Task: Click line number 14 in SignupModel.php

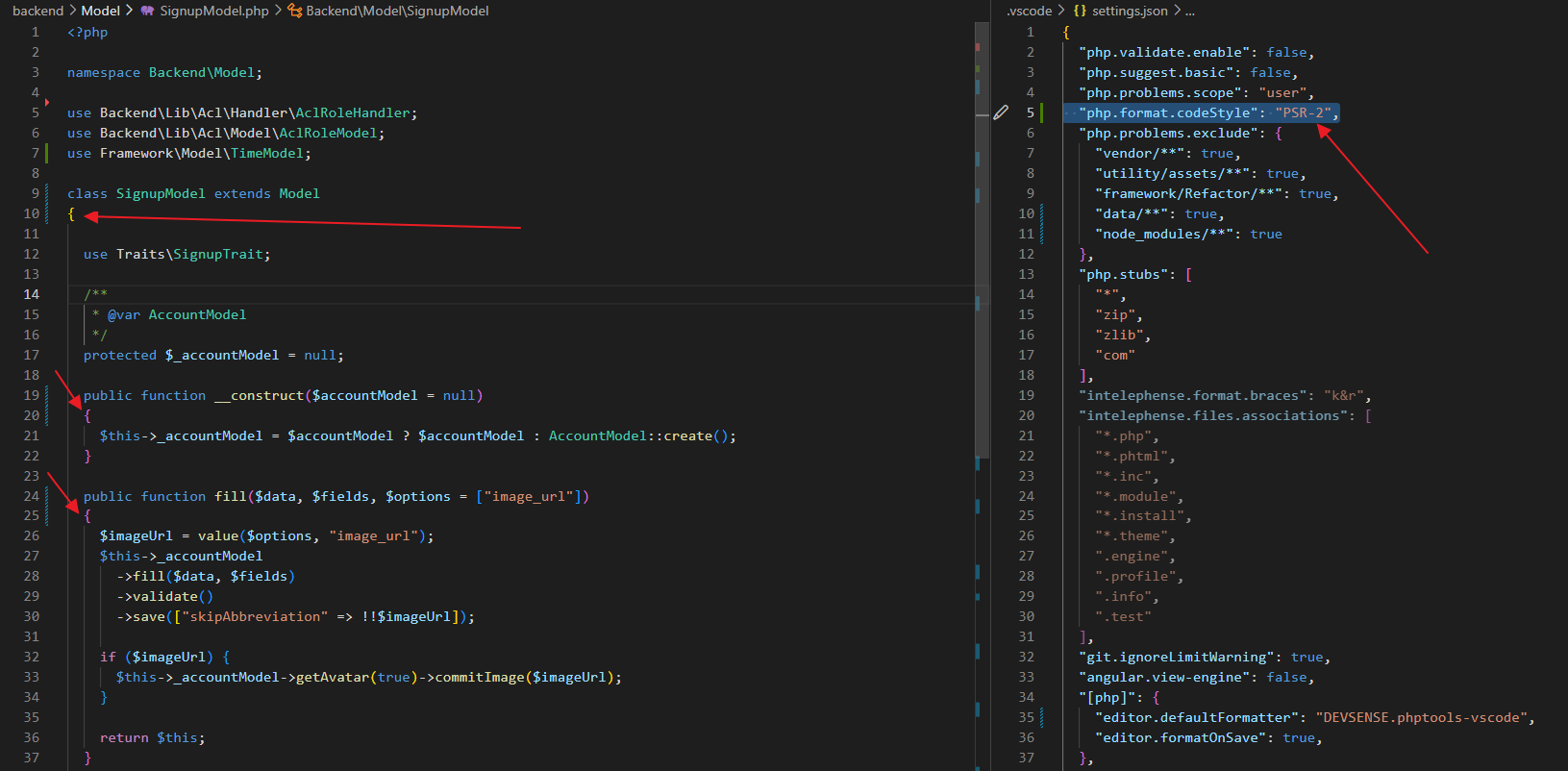Action: (32, 294)
